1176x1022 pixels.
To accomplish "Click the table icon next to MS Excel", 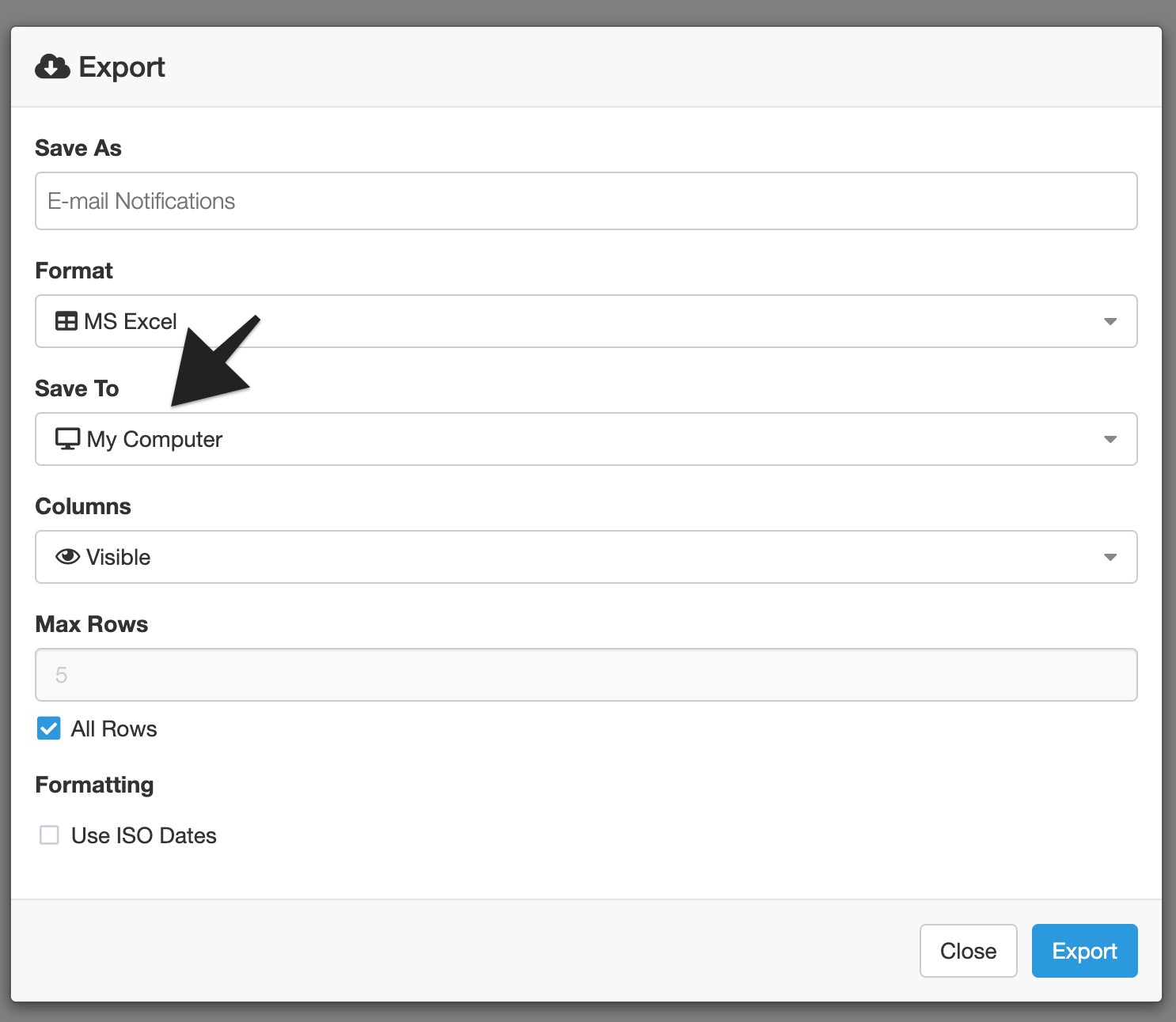I will point(66,321).
